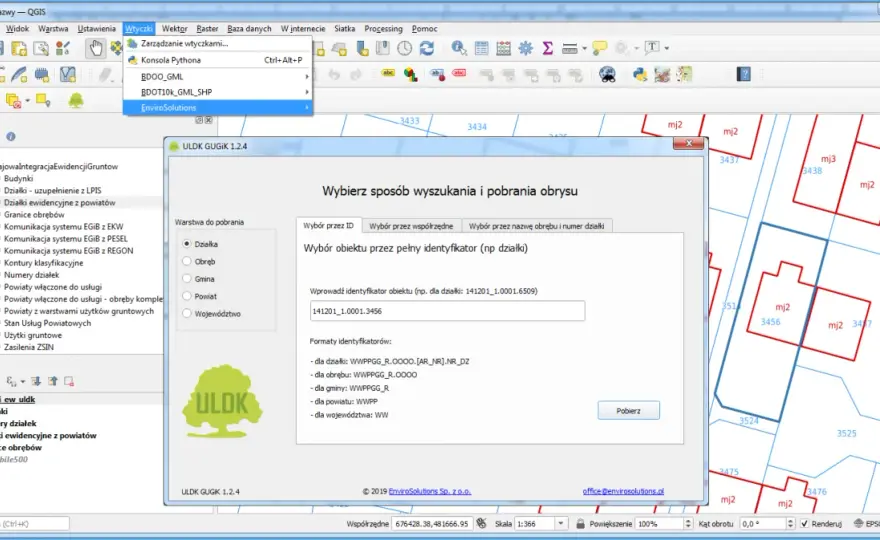
Task: Click the globe with binoculars icon
Action: (x=607, y=74)
